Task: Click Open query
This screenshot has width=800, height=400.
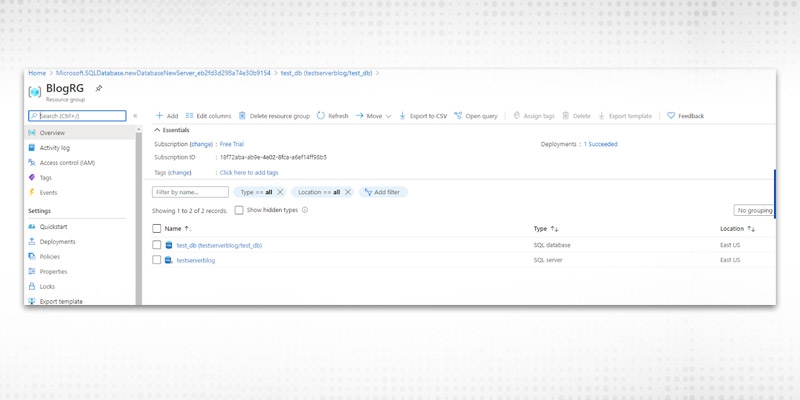Action: click(476, 116)
